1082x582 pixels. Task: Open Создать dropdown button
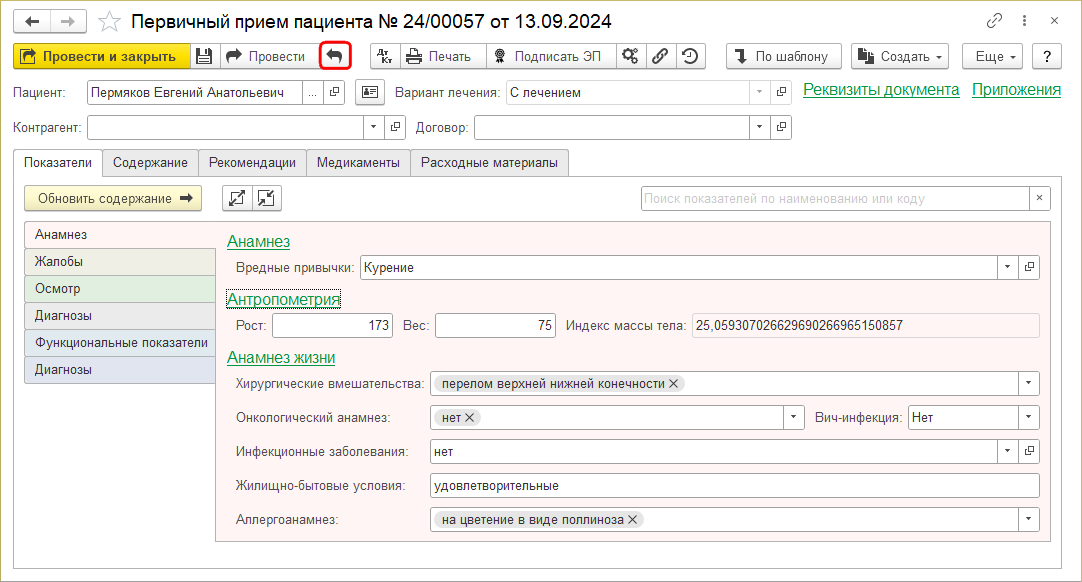(900, 56)
